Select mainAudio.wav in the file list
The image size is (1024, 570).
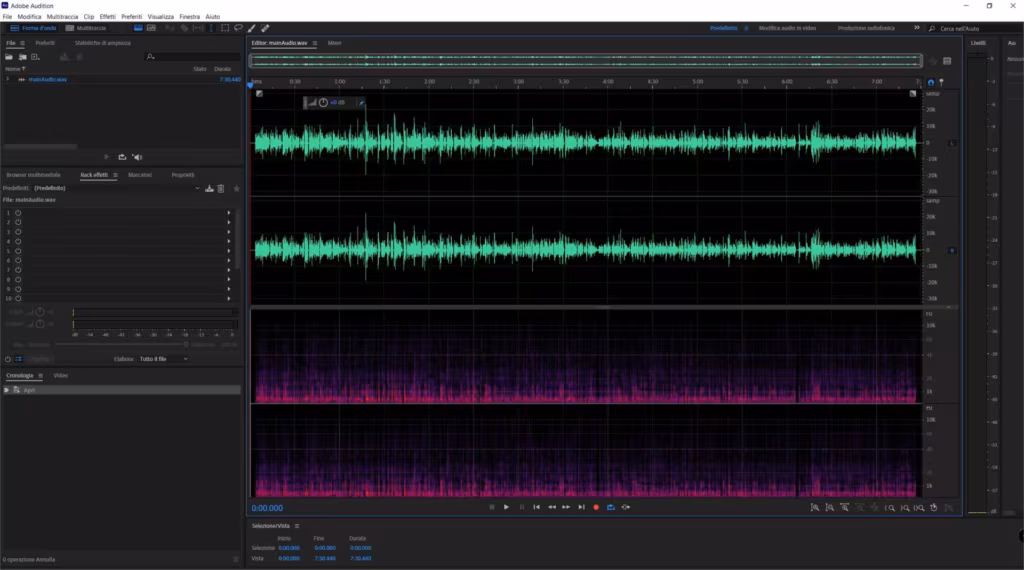pyautogui.click(x=48, y=79)
